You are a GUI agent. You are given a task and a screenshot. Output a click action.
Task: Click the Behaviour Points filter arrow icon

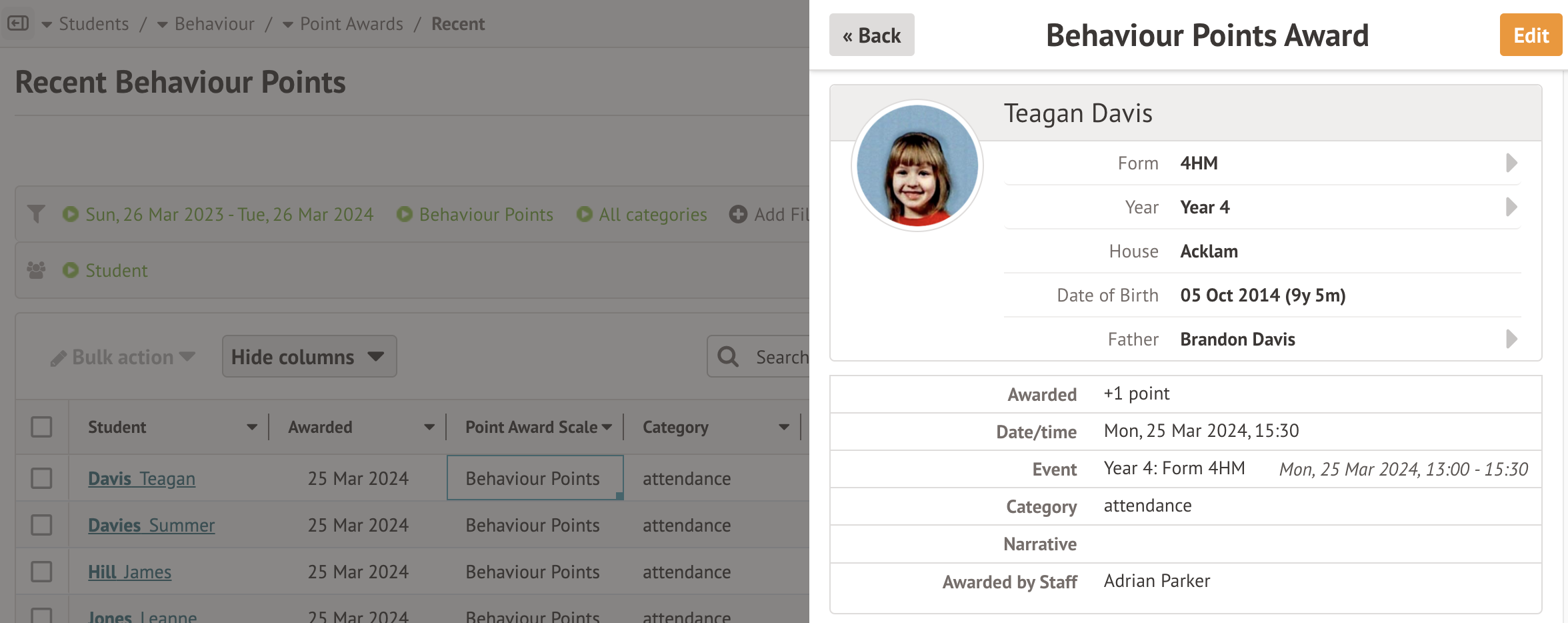click(404, 214)
